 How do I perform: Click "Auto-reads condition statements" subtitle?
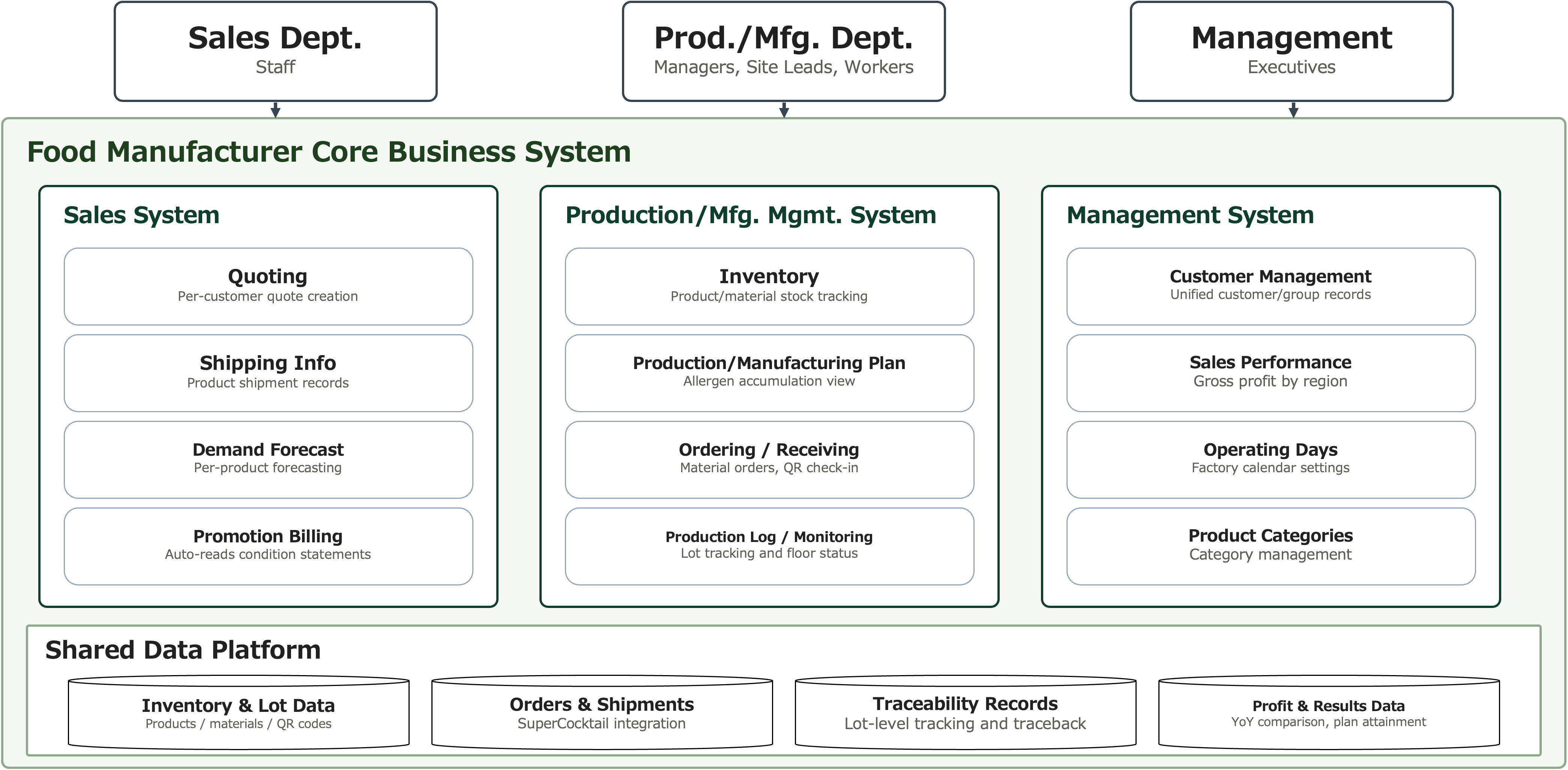click(x=268, y=554)
